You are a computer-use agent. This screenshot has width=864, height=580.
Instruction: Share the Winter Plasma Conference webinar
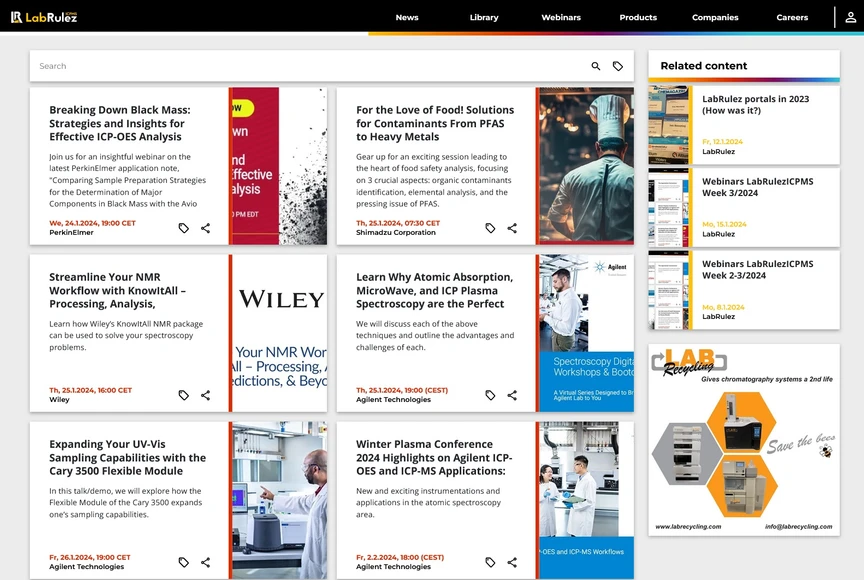(x=512, y=562)
